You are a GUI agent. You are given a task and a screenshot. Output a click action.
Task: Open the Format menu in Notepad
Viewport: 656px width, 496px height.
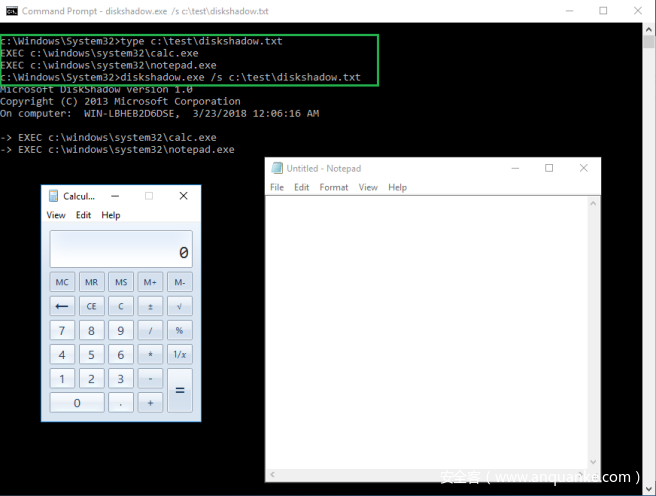(334, 187)
